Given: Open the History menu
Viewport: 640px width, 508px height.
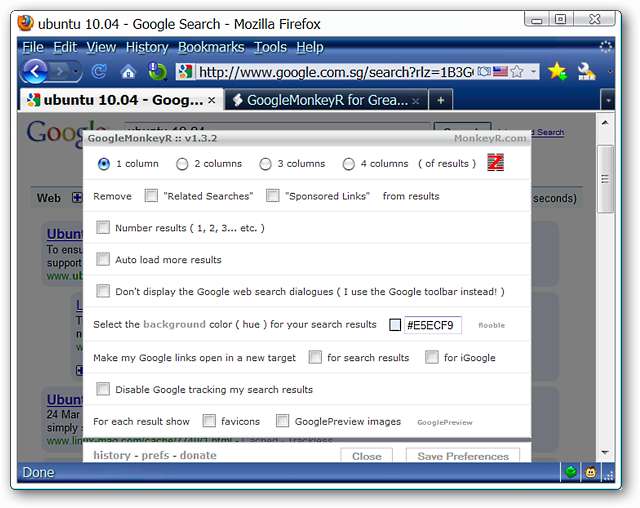Looking at the screenshot, I should coord(147,47).
